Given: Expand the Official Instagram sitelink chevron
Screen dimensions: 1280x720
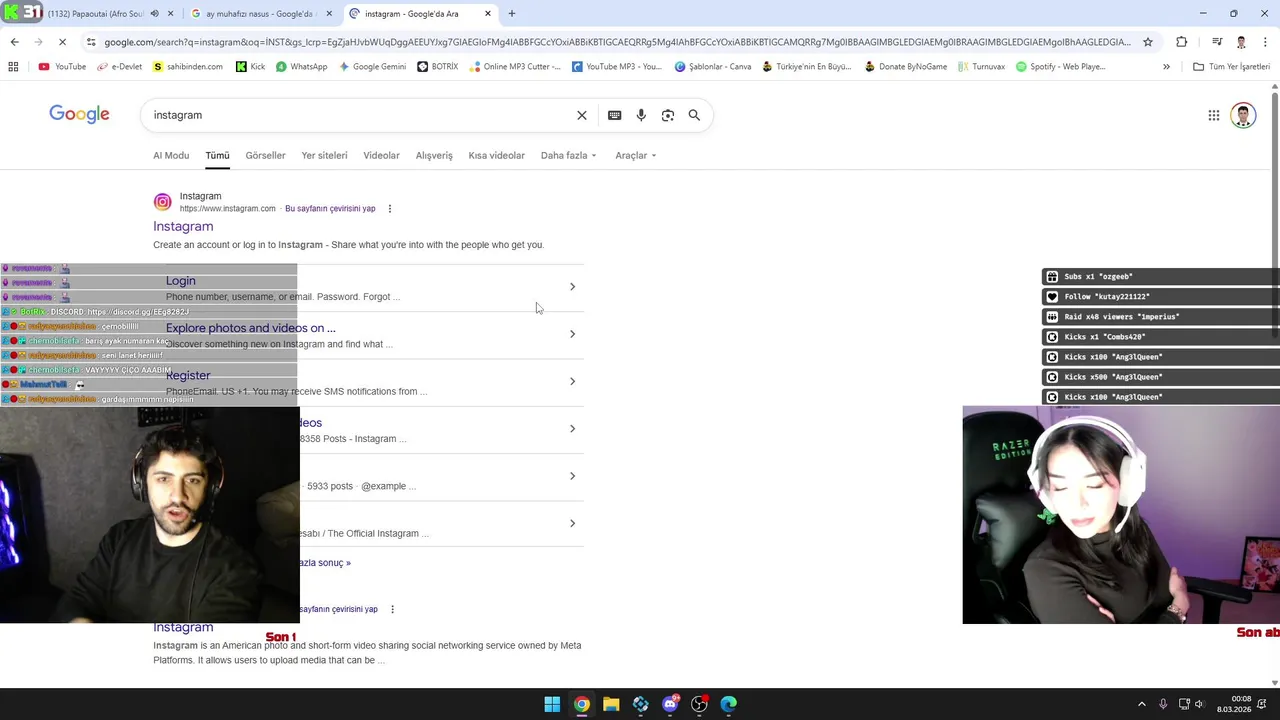Looking at the screenshot, I should tap(572, 523).
